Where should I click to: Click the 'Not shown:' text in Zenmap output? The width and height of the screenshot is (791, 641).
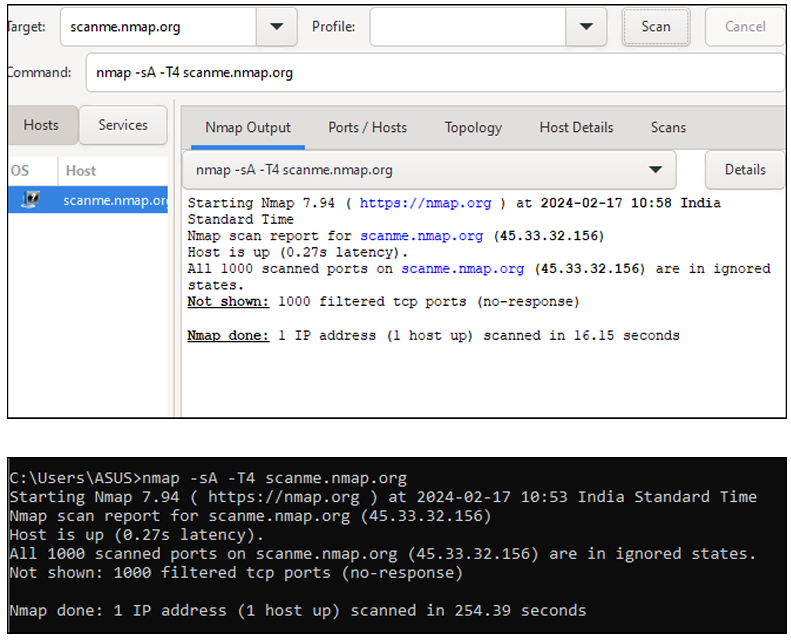[x=228, y=302]
